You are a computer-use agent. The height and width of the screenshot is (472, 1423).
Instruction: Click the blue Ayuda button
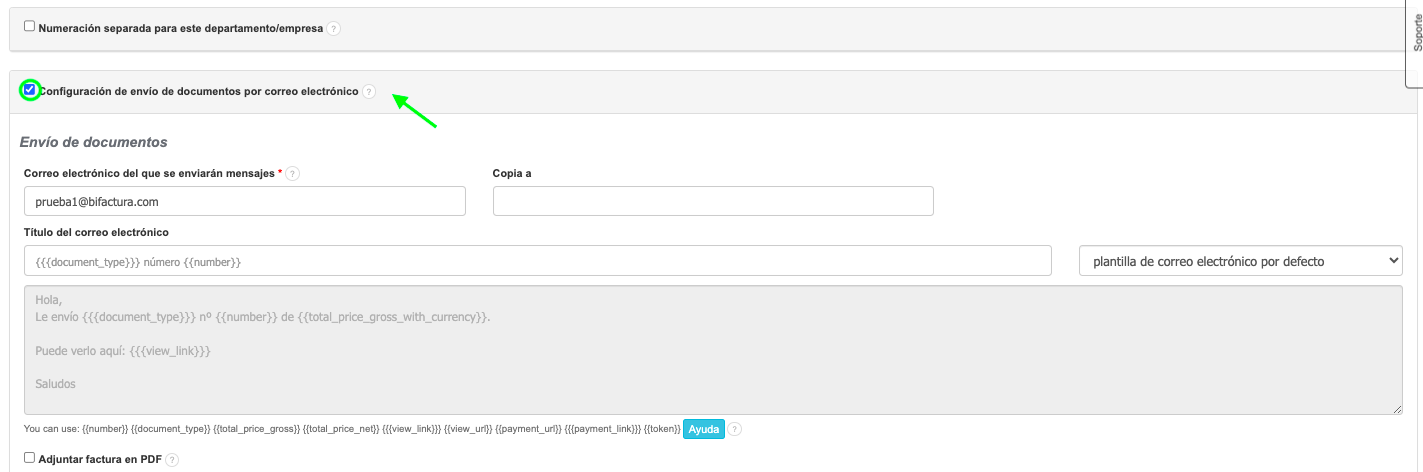pos(703,430)
